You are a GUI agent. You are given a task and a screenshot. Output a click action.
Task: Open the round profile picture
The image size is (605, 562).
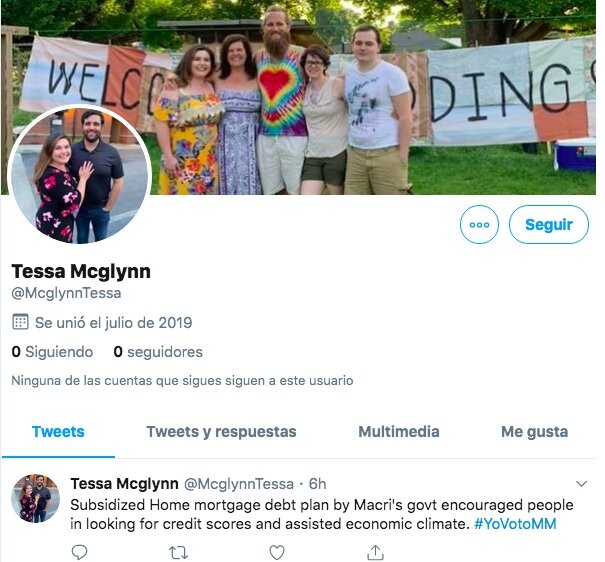tap(79, 174)
